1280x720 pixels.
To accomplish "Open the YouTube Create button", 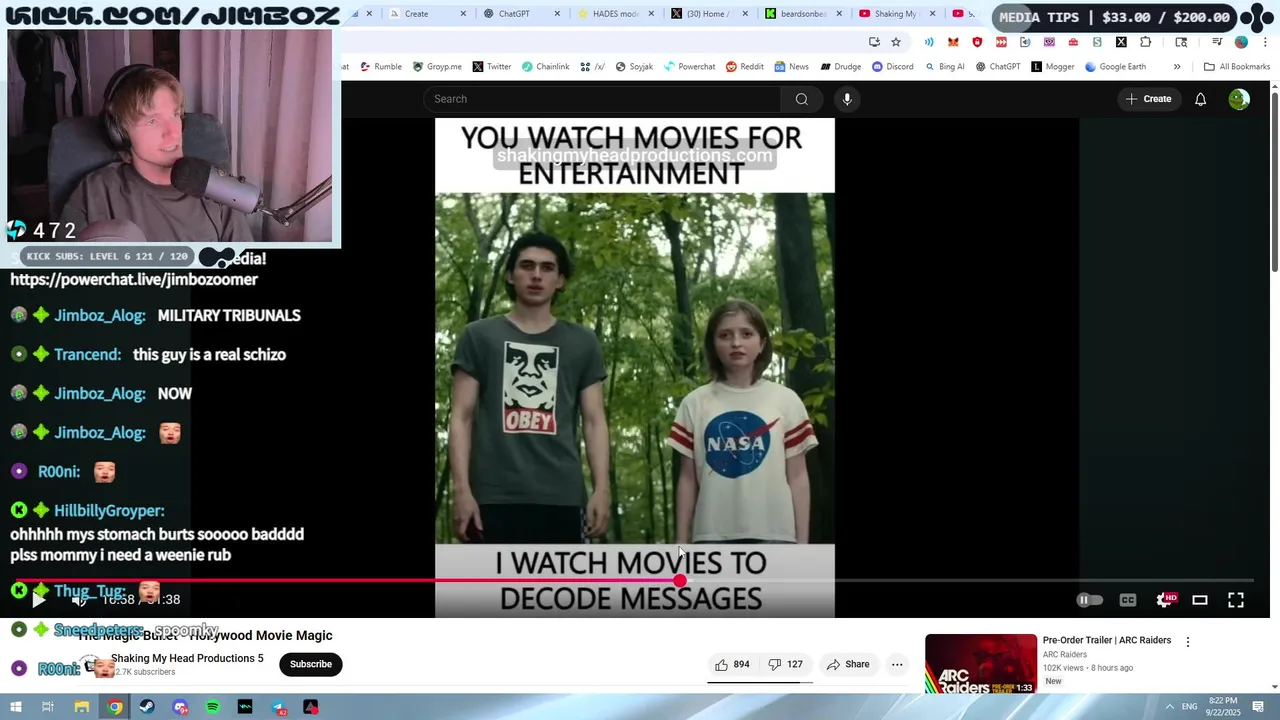I will (x=1148, y=99).
